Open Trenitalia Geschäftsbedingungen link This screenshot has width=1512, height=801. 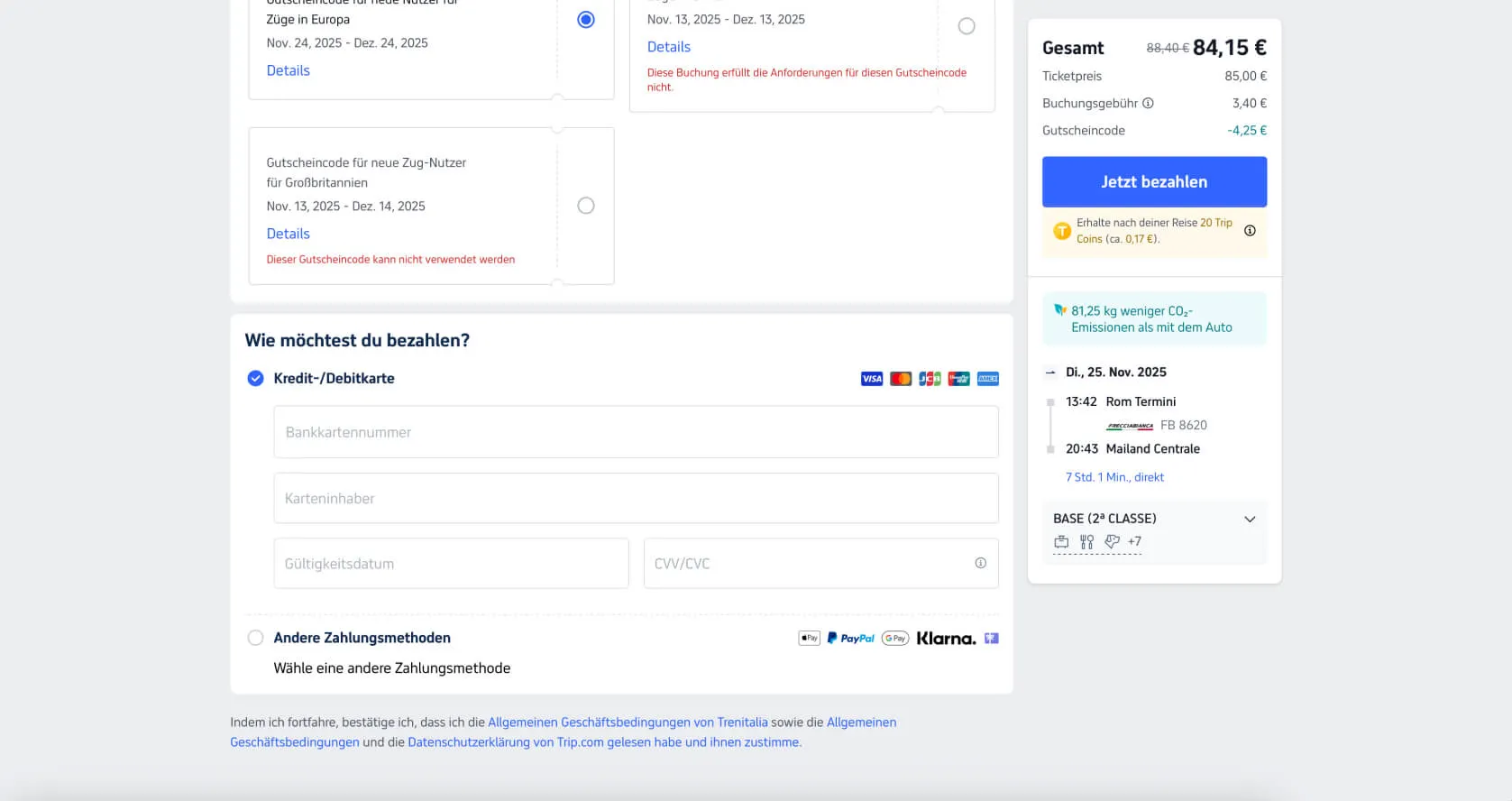click(628, 723)
